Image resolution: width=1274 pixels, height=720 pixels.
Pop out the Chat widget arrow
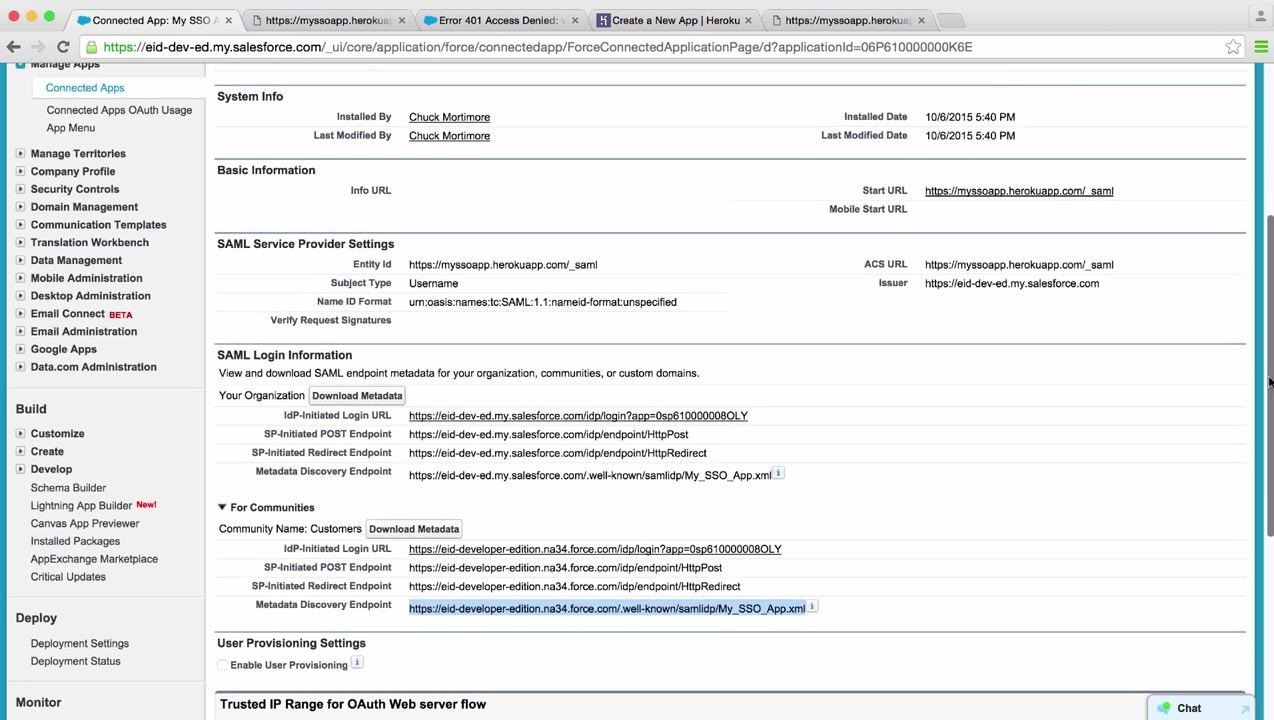click(x=1245, y=708)
